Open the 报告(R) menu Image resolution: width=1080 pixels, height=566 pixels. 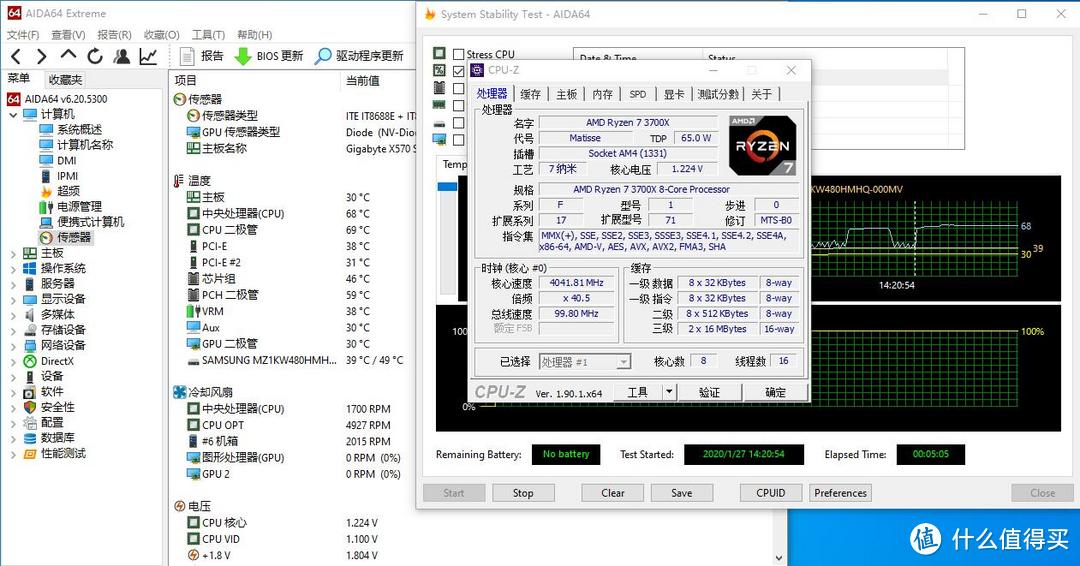tap(114, 34)
